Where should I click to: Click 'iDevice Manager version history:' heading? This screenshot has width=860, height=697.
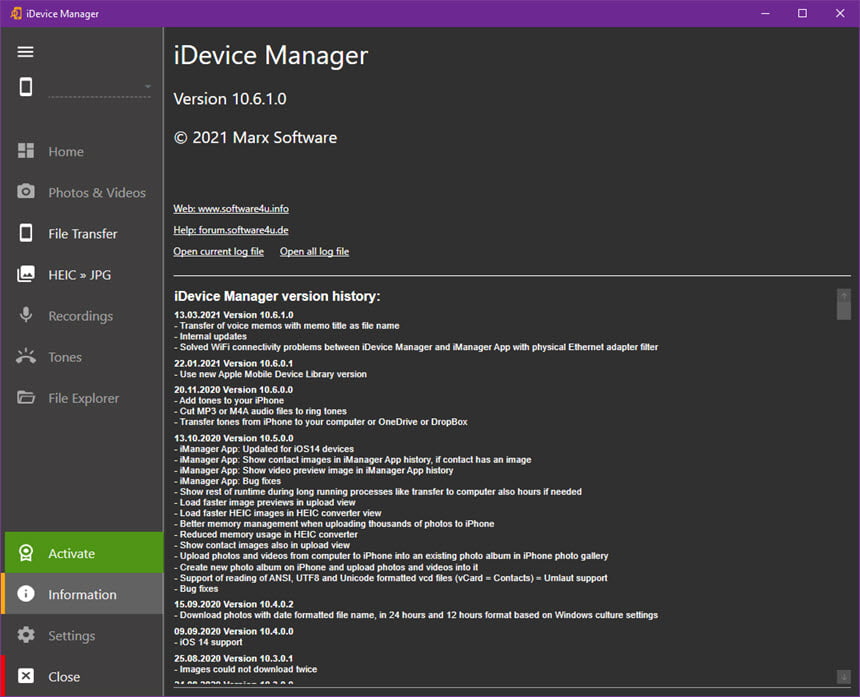(x=277, y=296)
